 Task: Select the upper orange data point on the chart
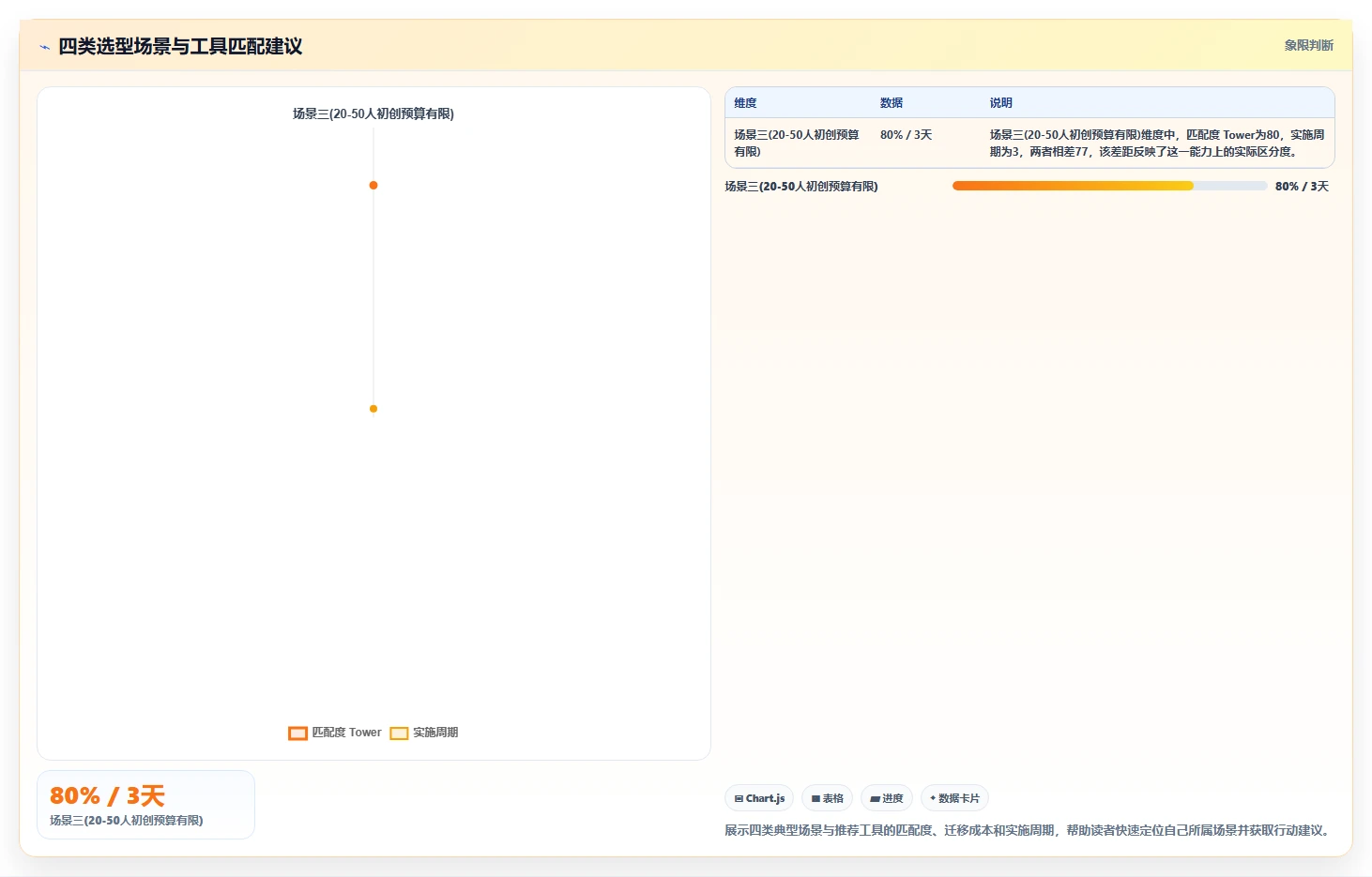tap(373, 185)
